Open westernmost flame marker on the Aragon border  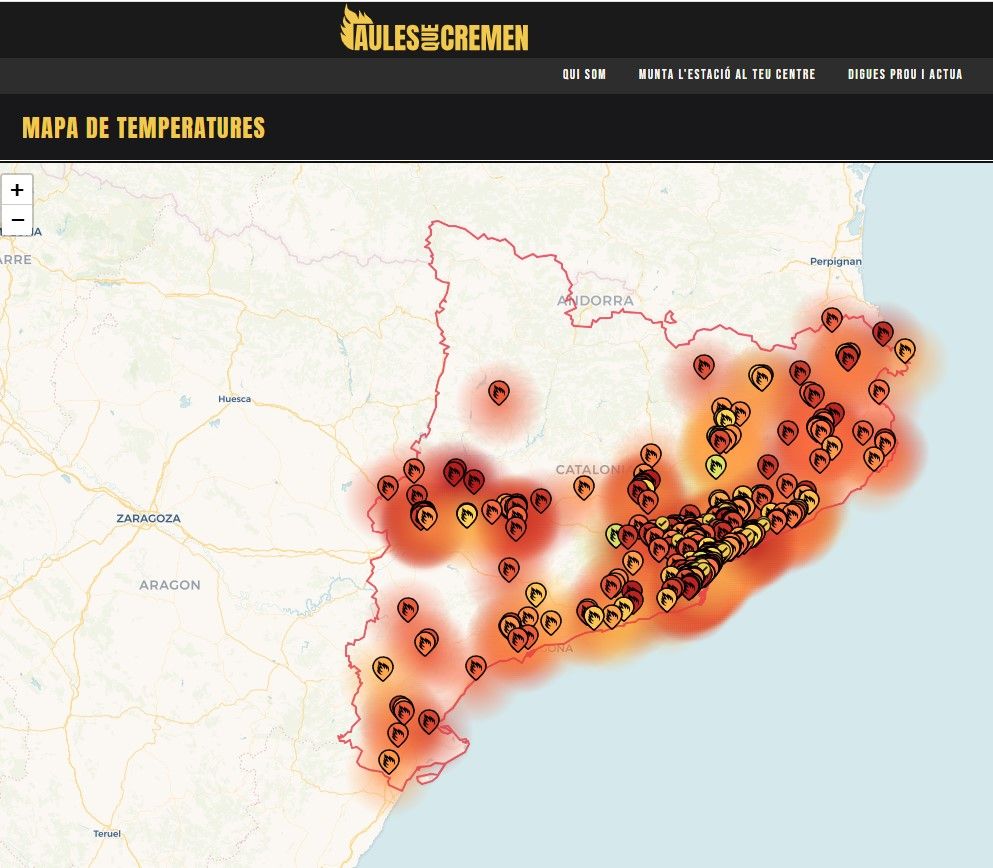pos(388,487)
